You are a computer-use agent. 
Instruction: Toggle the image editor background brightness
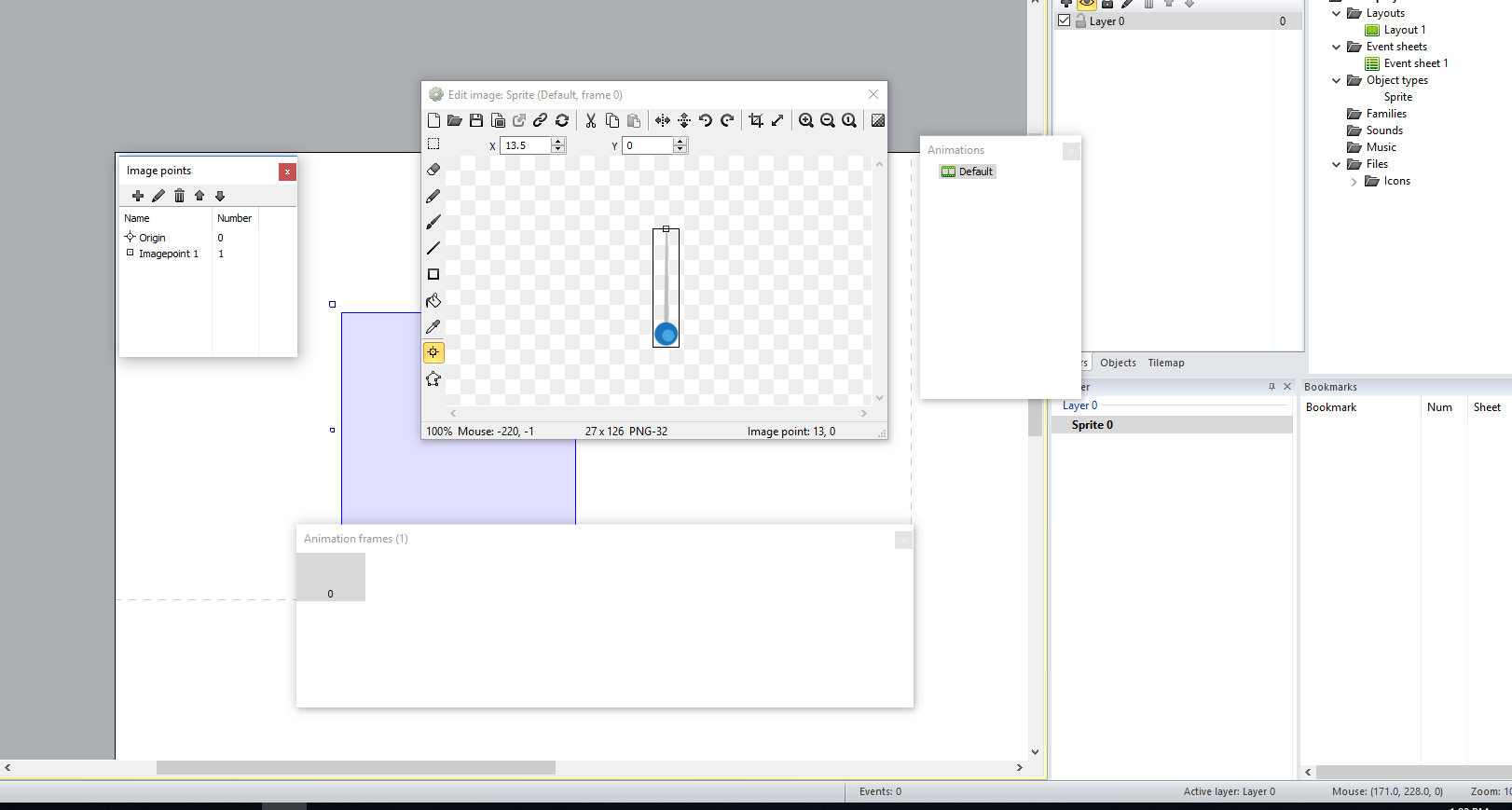click(878, 120)
